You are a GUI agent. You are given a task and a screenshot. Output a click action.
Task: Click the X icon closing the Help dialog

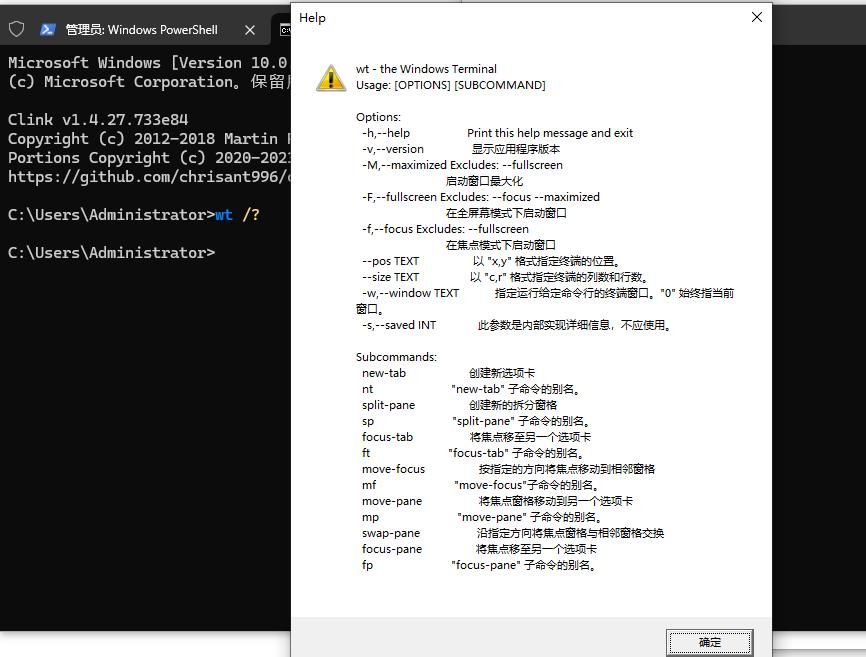click(756, 17)
